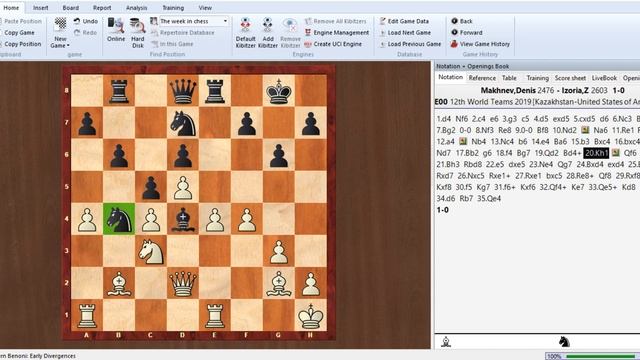Click Copy Position

coord(21,44)
